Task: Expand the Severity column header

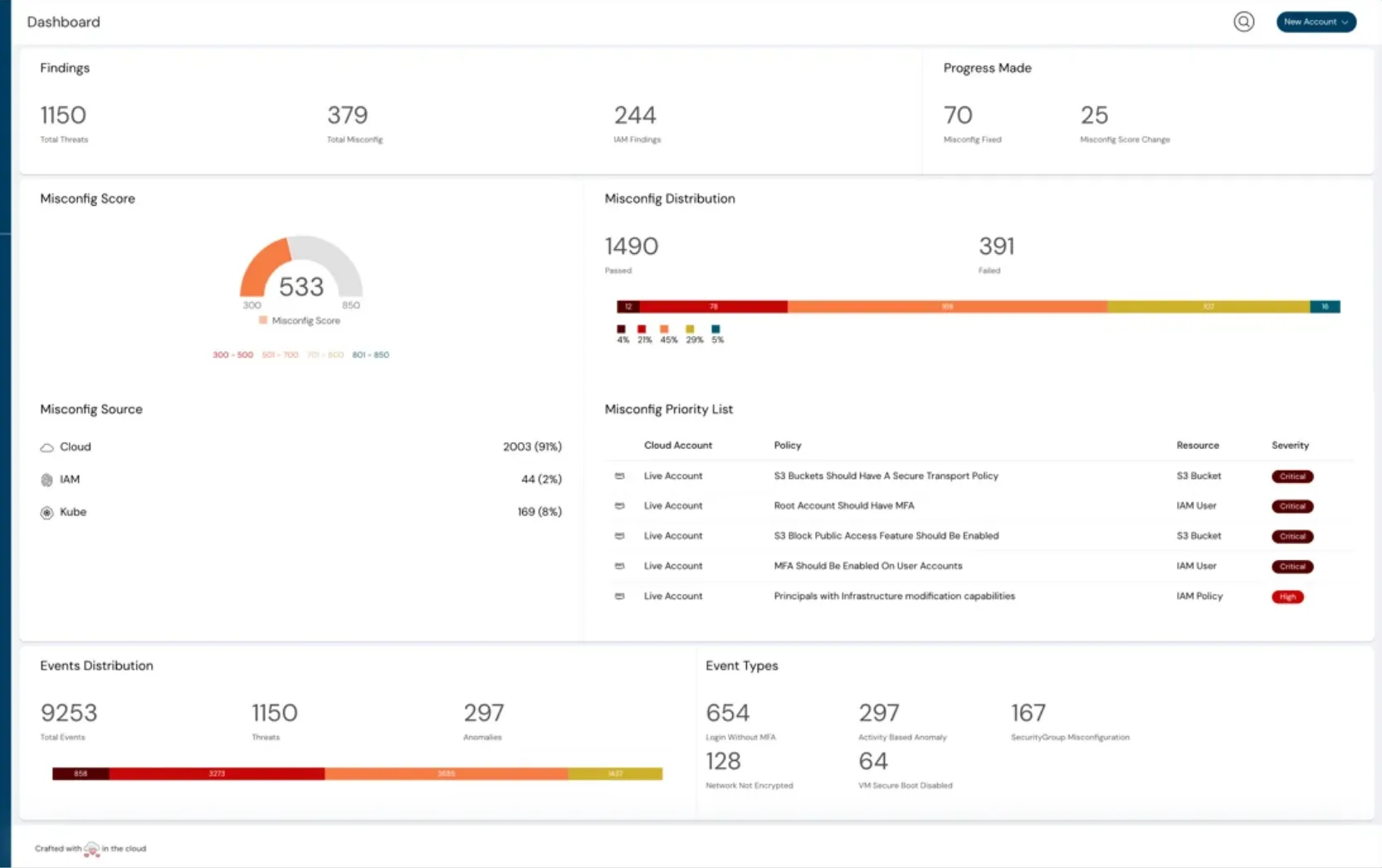Action: tap(1290, 445)
